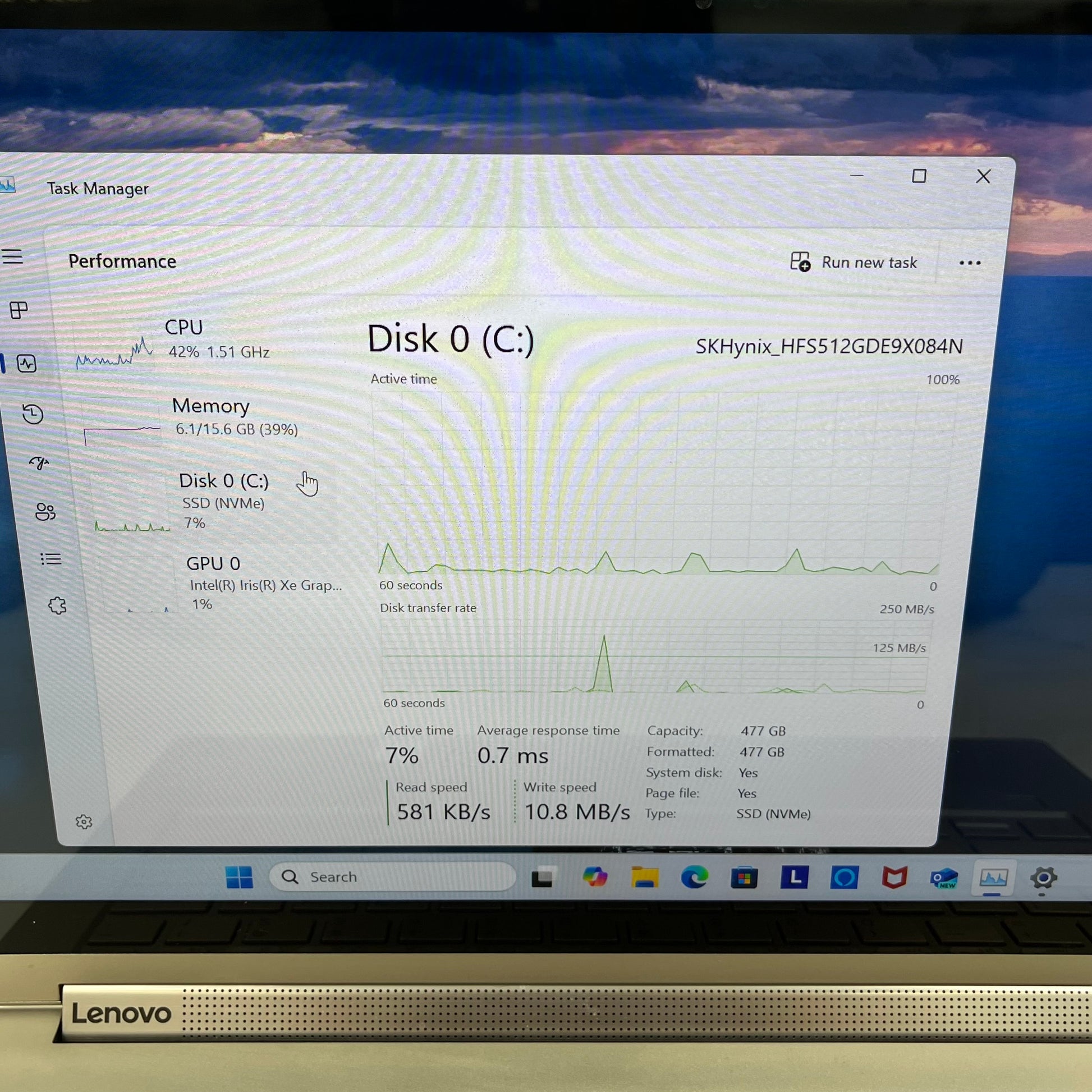
Task: Open the Services puzzle icon in sidebar
Action: tap(57, 606)
